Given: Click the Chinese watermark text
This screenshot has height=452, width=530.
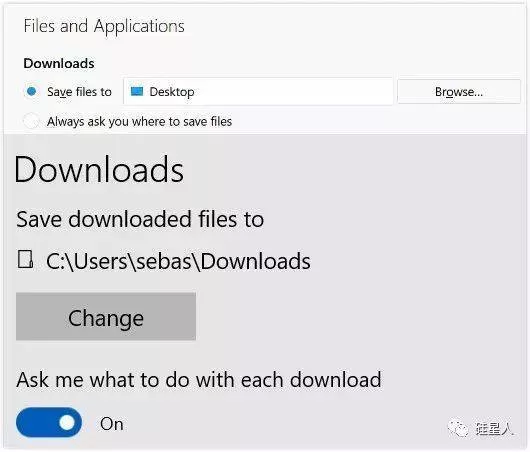Looking at the screenshot, I should [495, 429].
